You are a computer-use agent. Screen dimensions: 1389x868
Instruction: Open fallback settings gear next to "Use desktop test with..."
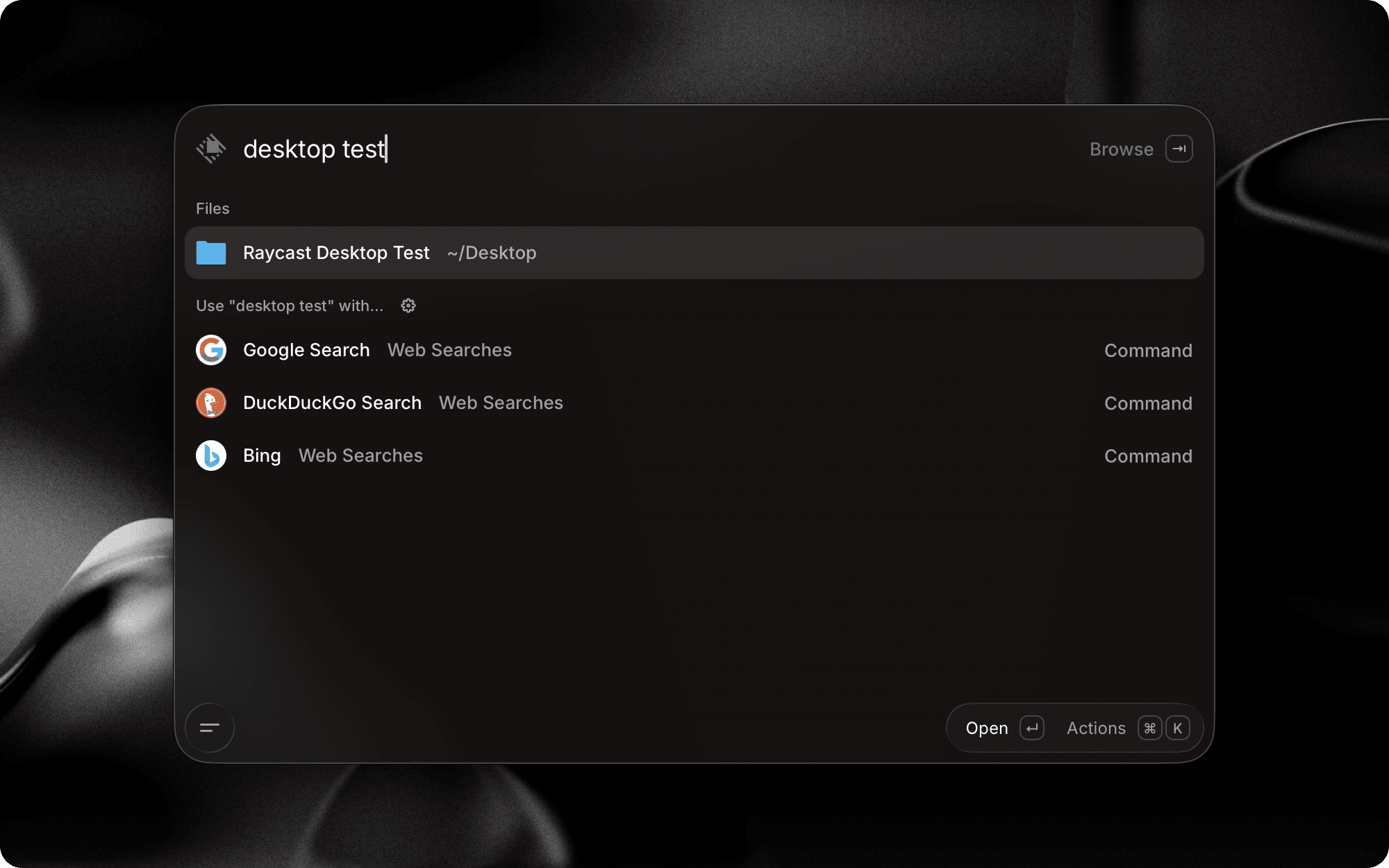pos(408,306)
